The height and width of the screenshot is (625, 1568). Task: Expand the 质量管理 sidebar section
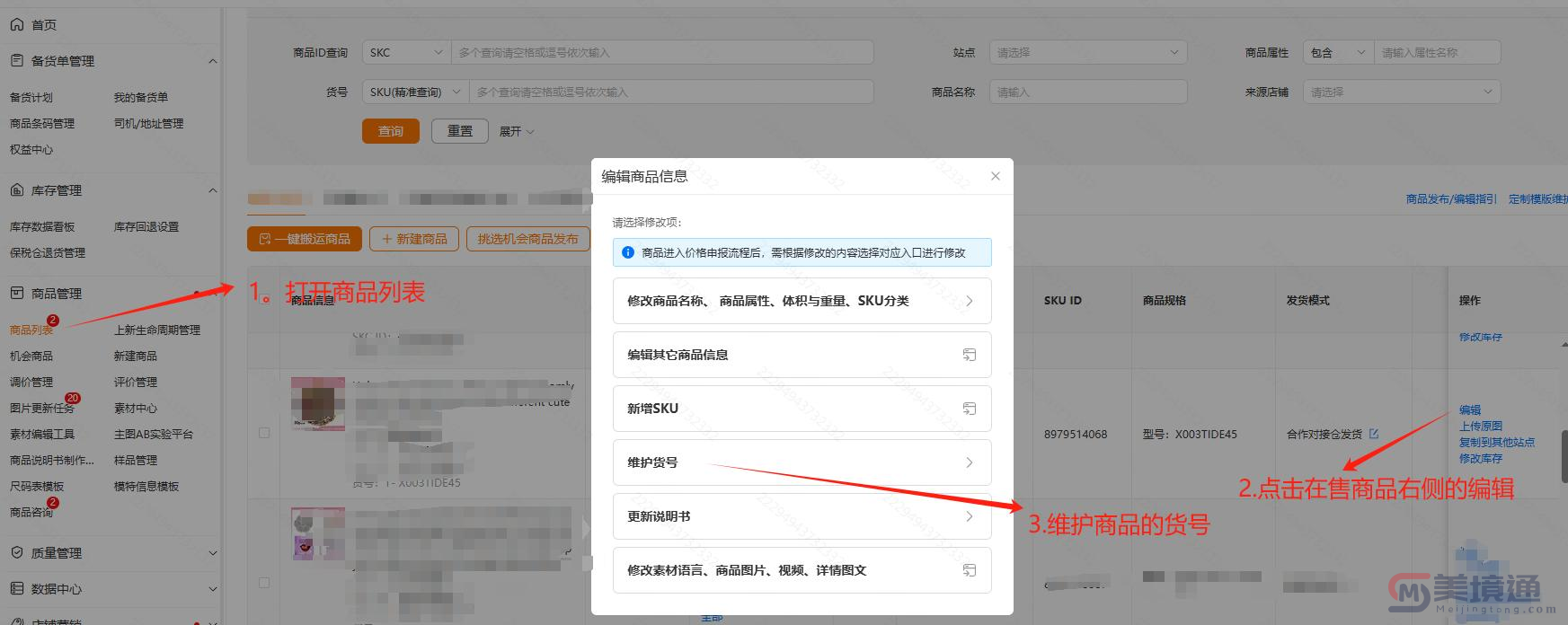tap(213, 553)
